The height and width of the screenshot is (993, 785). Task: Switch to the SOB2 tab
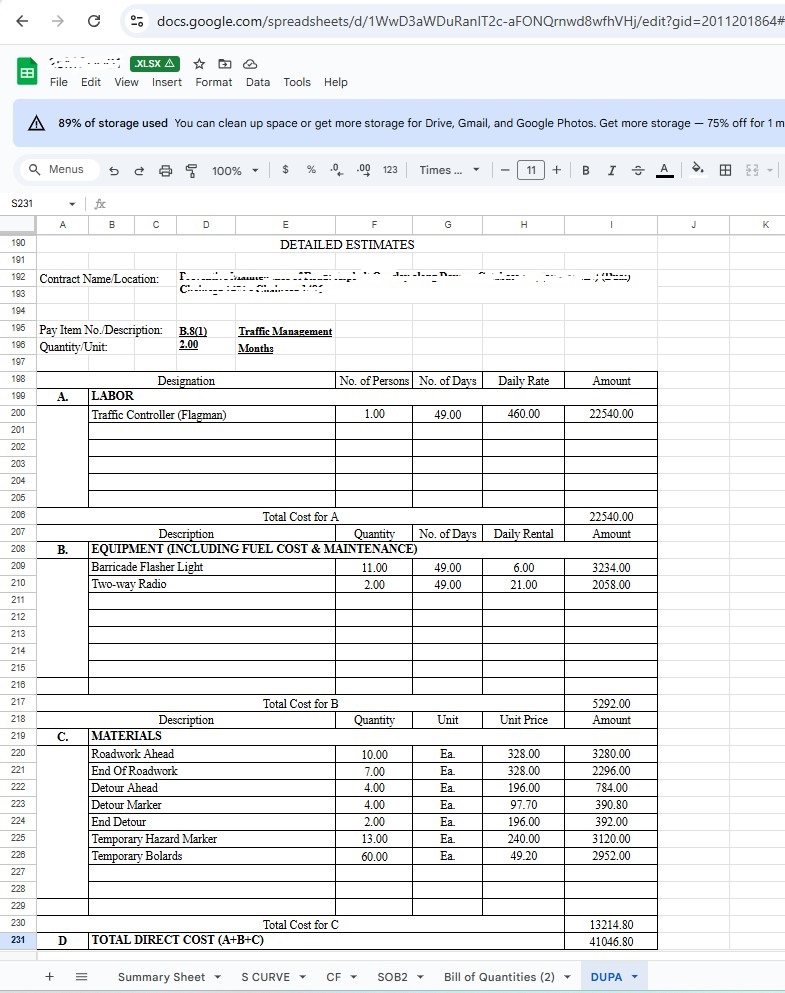point(392,977)
